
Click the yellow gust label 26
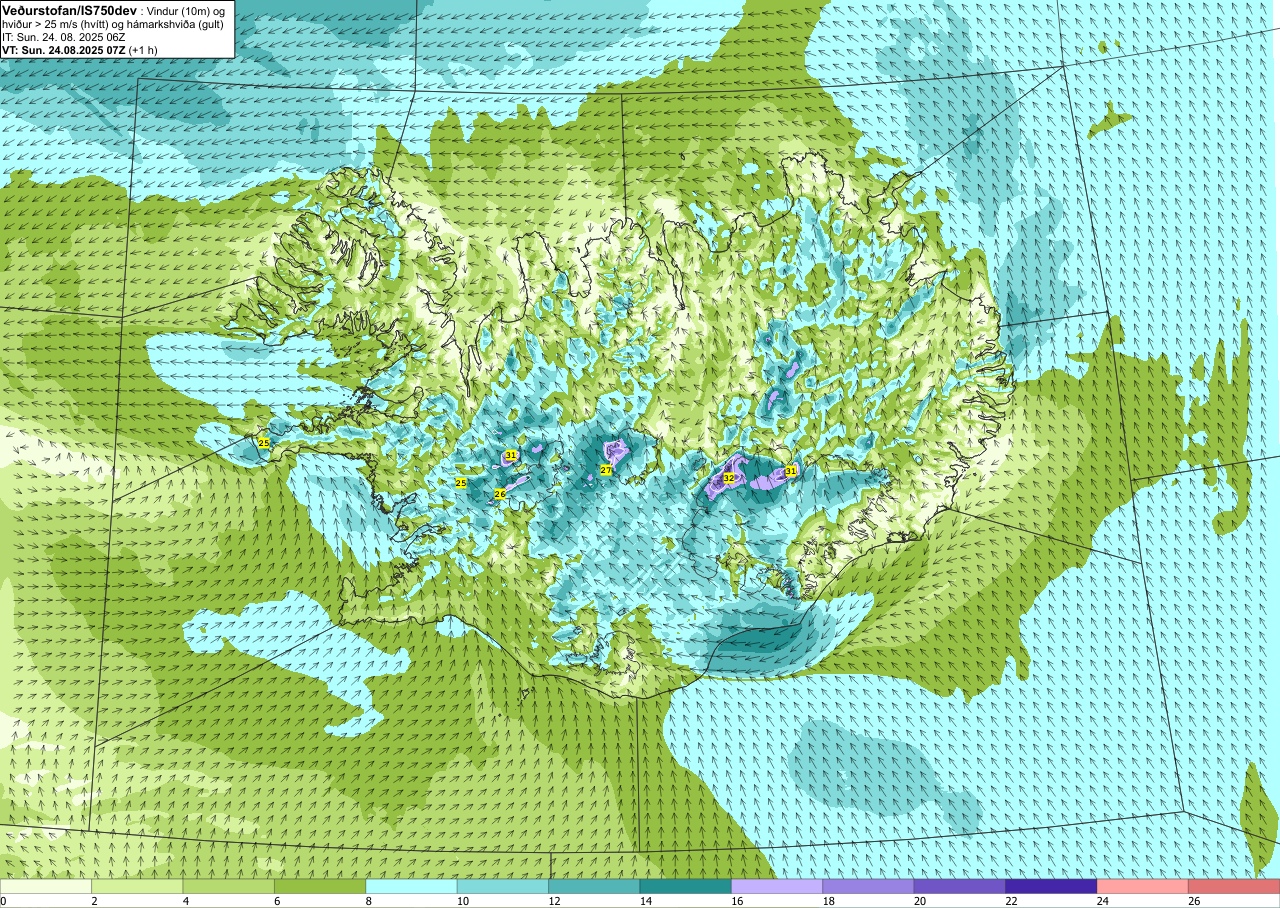click(500, 494)
